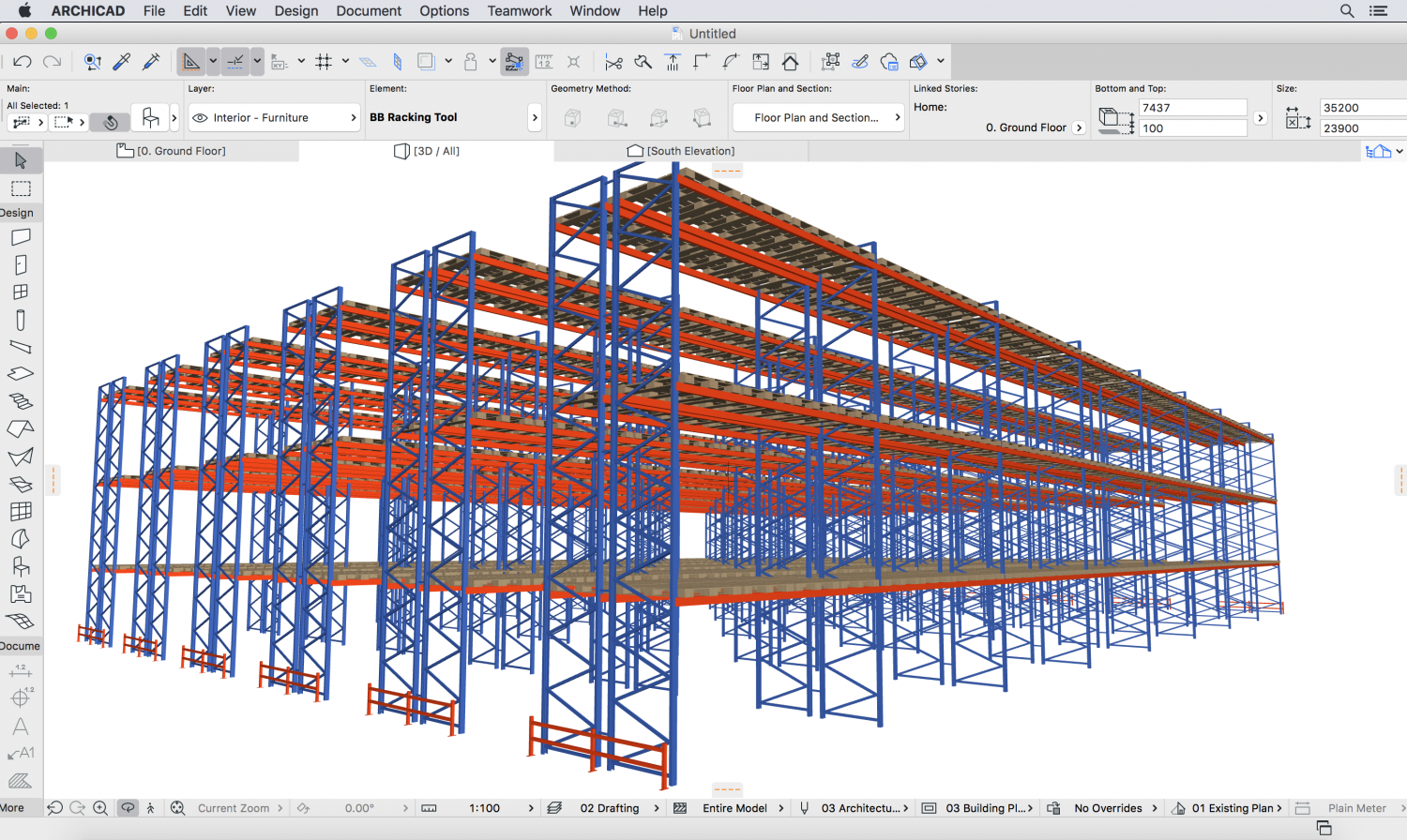Activate the Curtain Wall tool
Viewport: 1407px width, 840px height.
(x=21, y=511)
